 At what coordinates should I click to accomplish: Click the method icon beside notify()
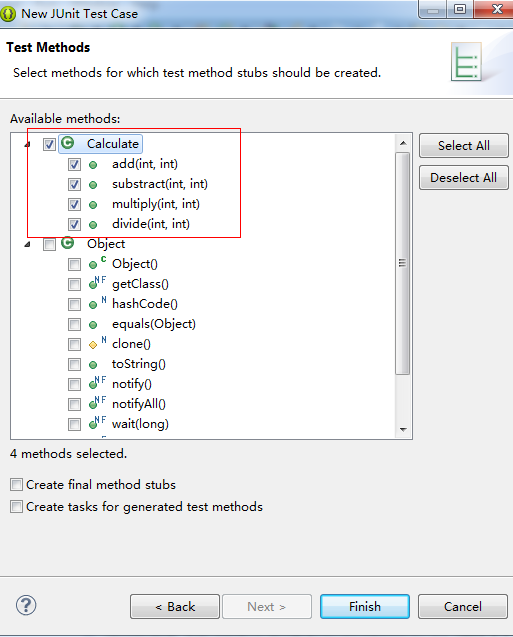(97, 383)
